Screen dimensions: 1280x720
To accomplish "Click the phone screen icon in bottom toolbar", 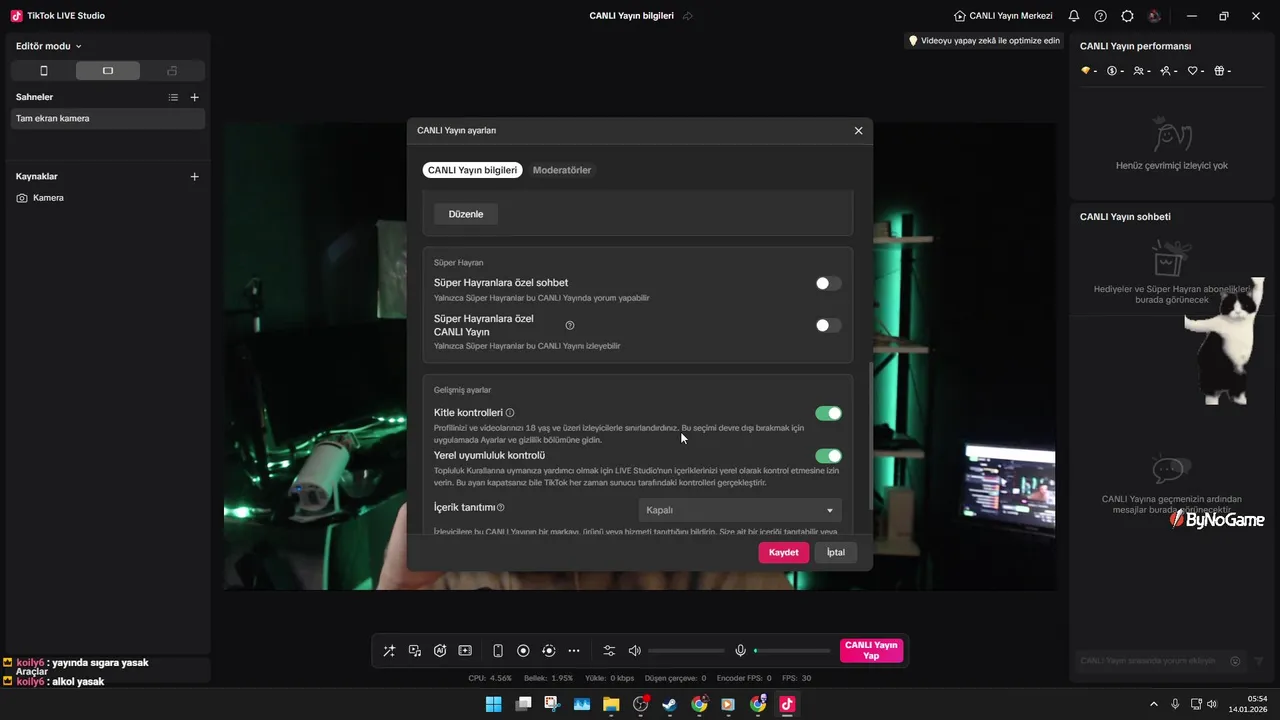I will 498,651.
